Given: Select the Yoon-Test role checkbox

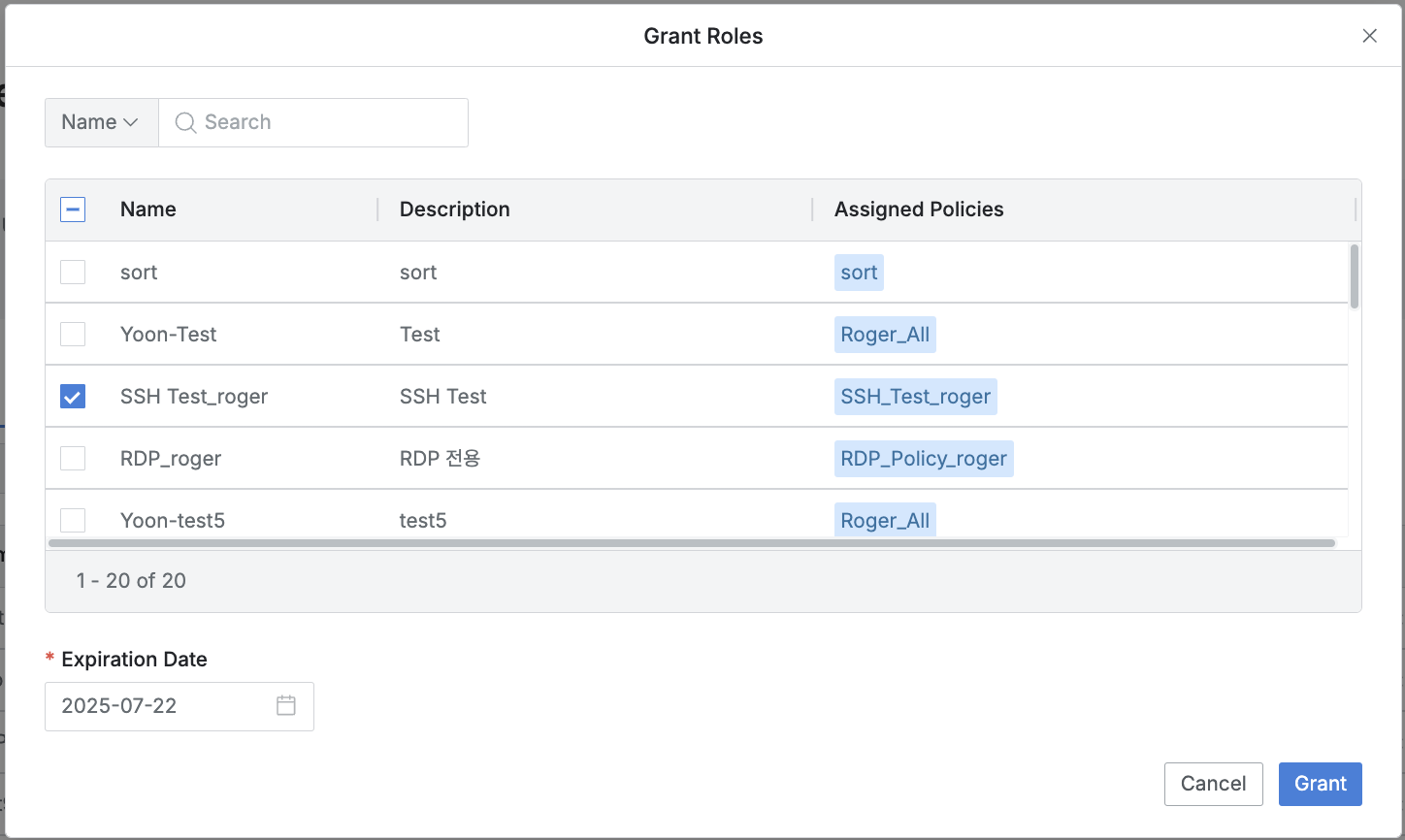Looking at the screenshot, I should coord(73,335).
